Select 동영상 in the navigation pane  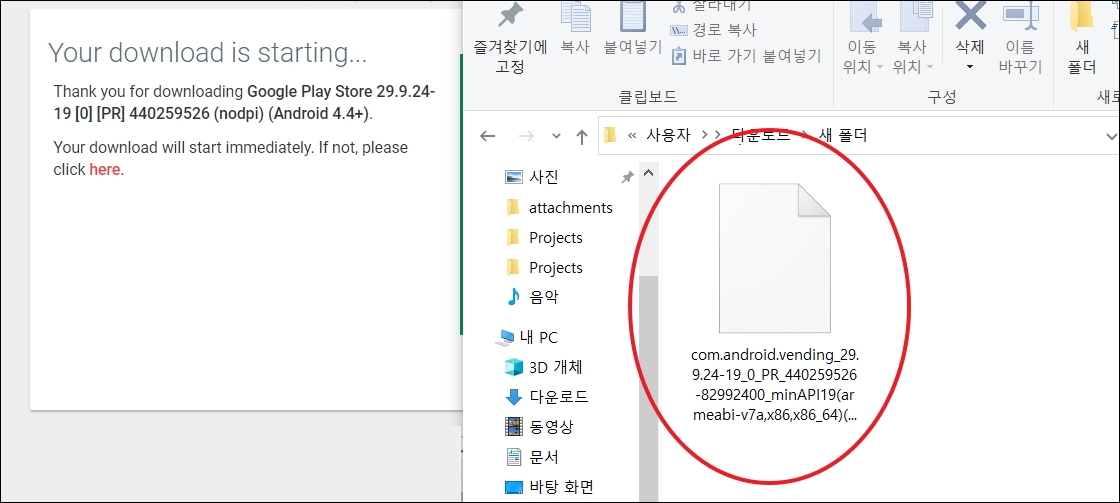[x=539, y=427]
